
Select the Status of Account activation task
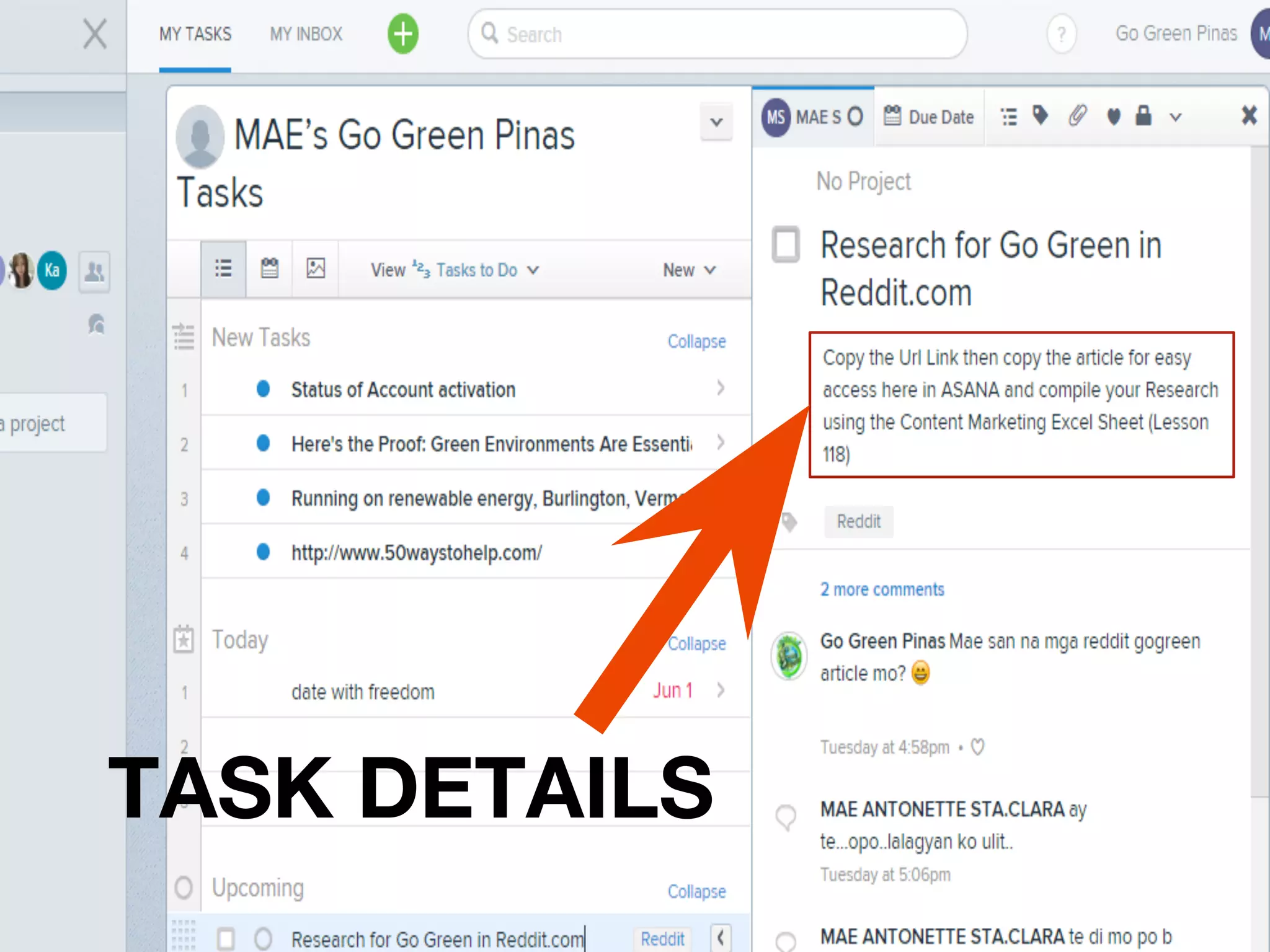coord(403,390)
